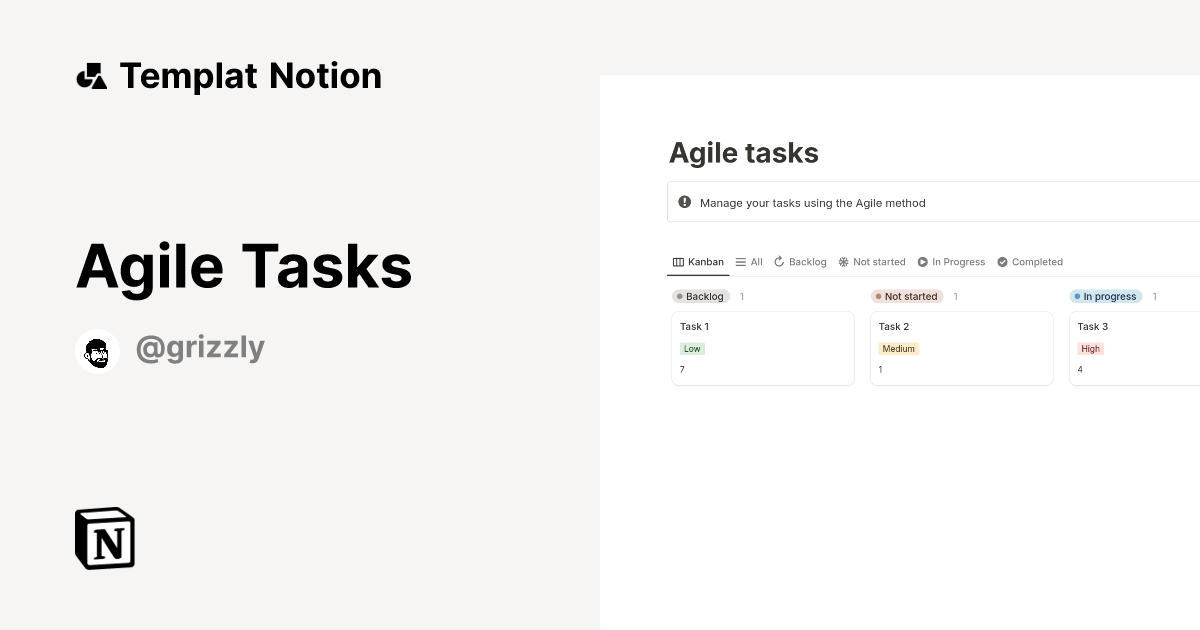Select the High priority tag on Task 3
The height and width of the screenshot is (630, 1200).
tap(1090, 348)
